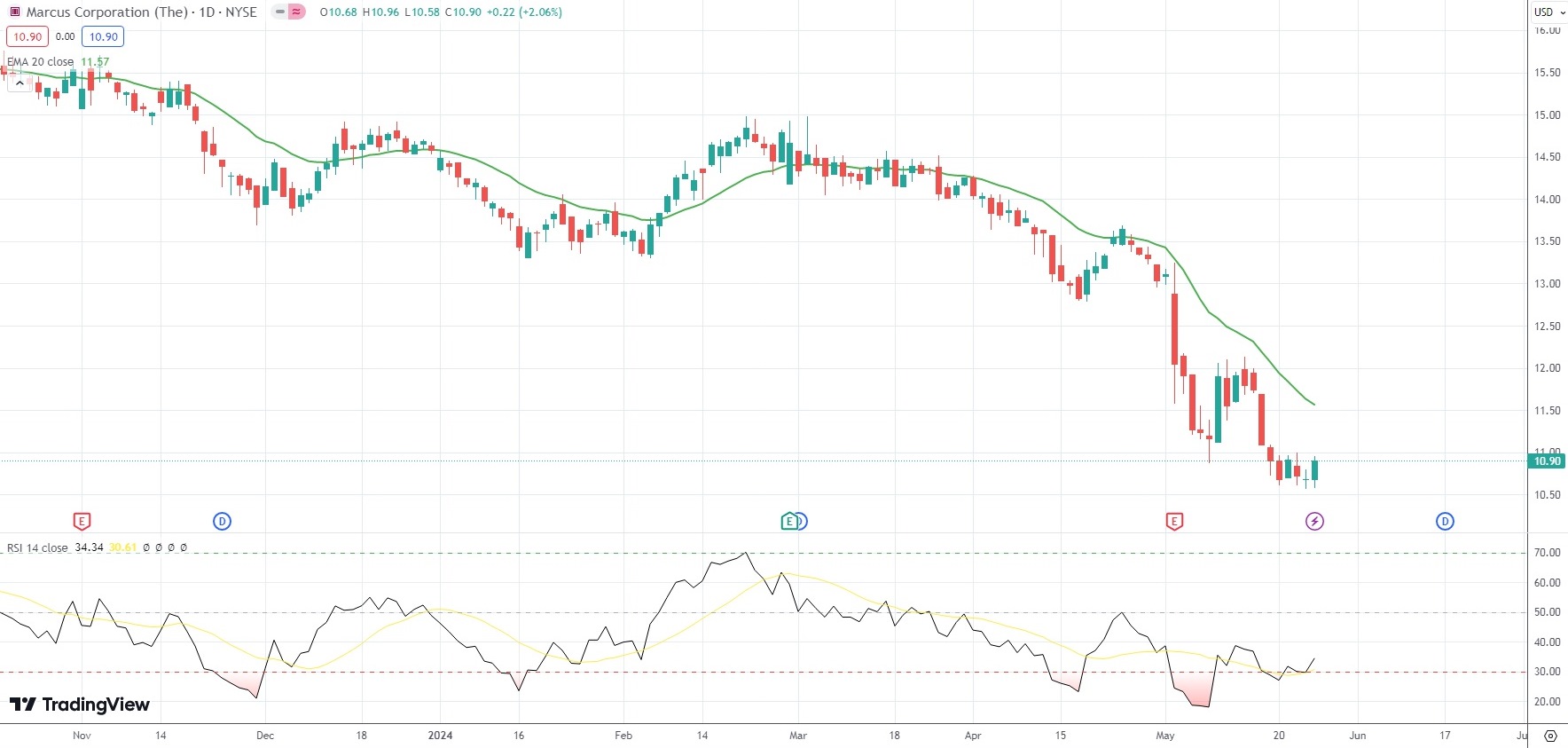Open the blue dividend marker near December
The image size is (1568, 748).
pos(223,522)
